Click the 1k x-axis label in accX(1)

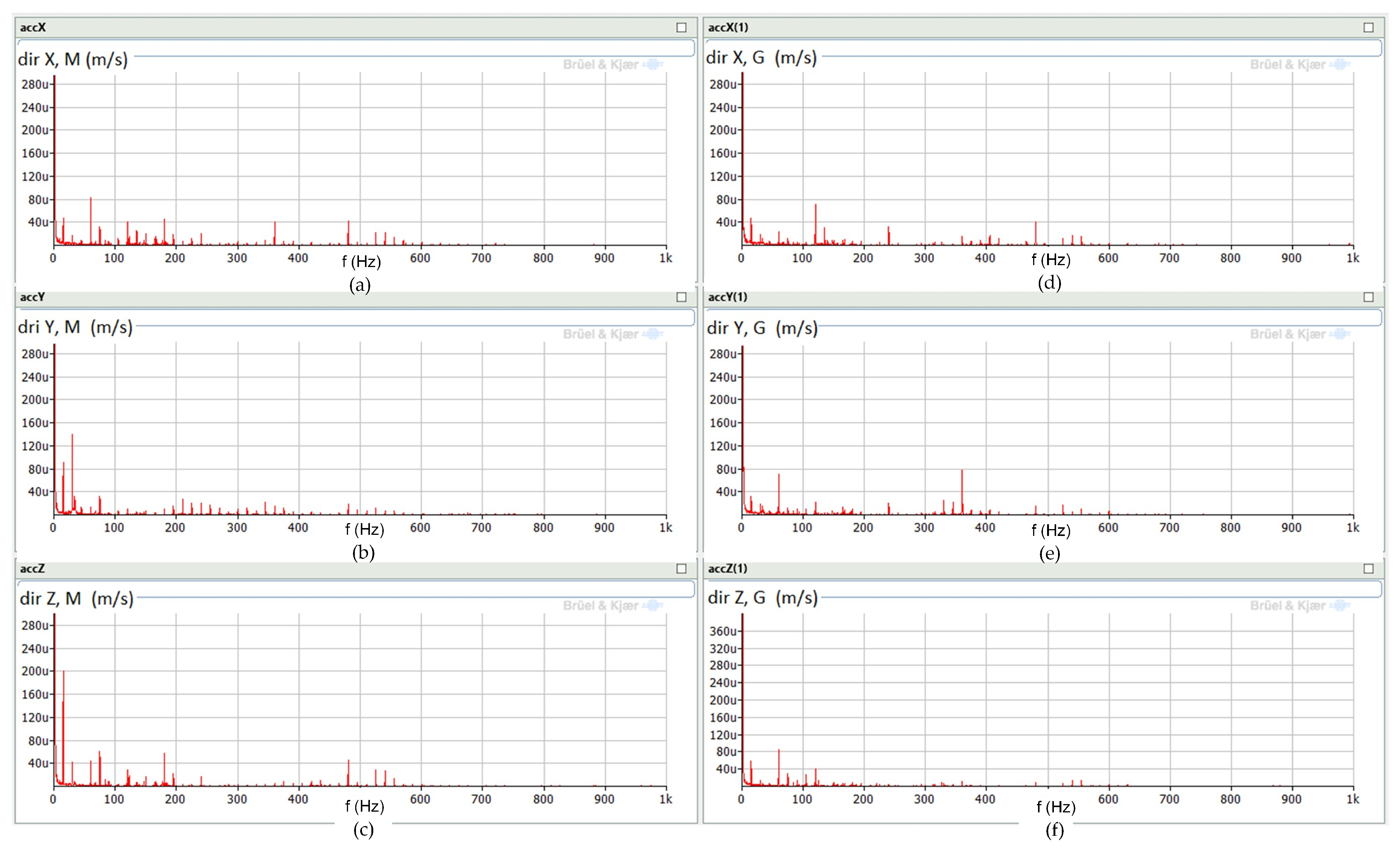tap(1353, 258)
